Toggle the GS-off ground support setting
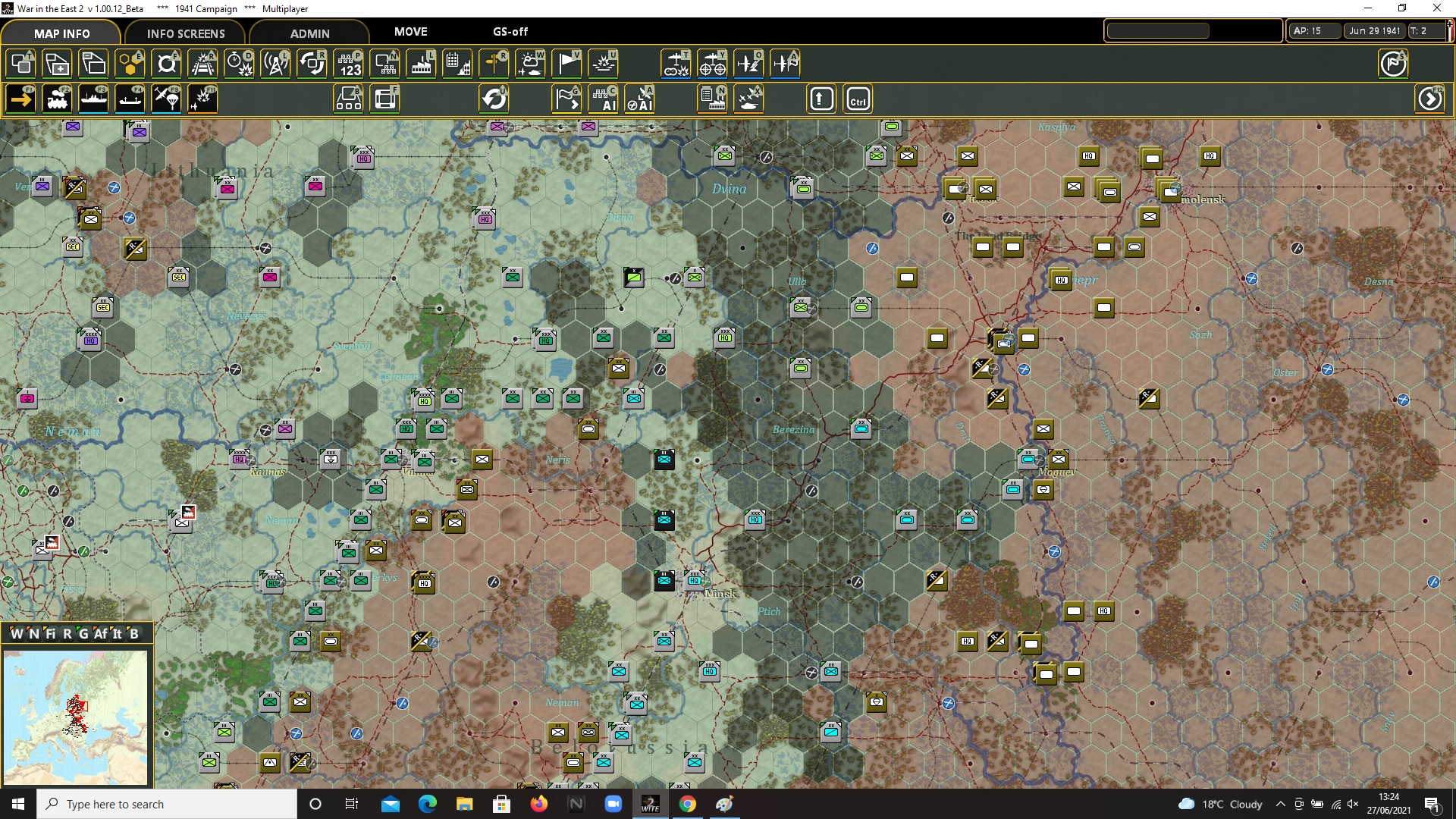1456x819 pixels. point(510,32)
